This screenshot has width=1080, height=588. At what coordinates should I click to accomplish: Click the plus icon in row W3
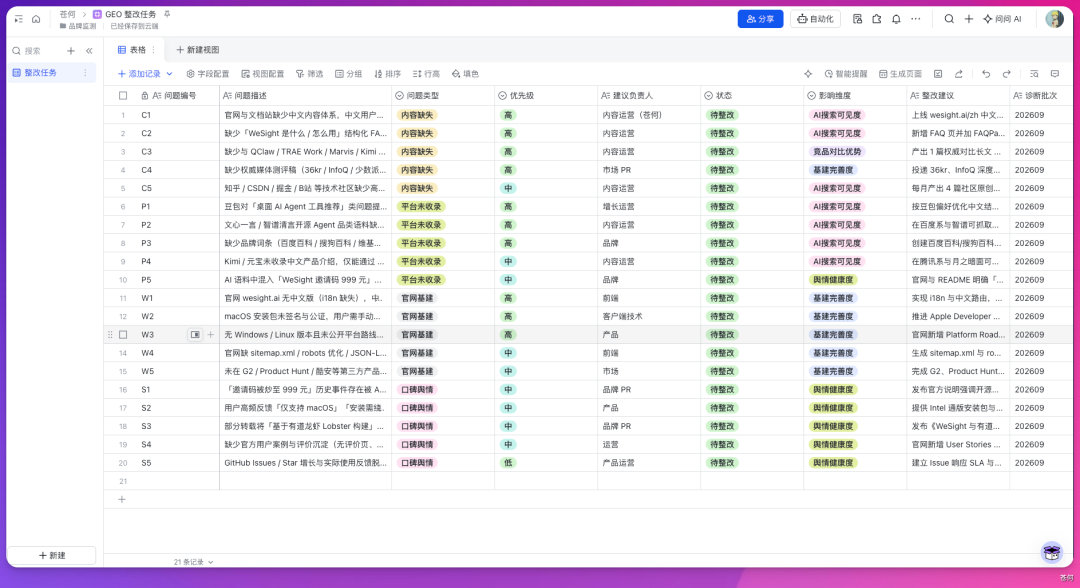click(211, 335)
